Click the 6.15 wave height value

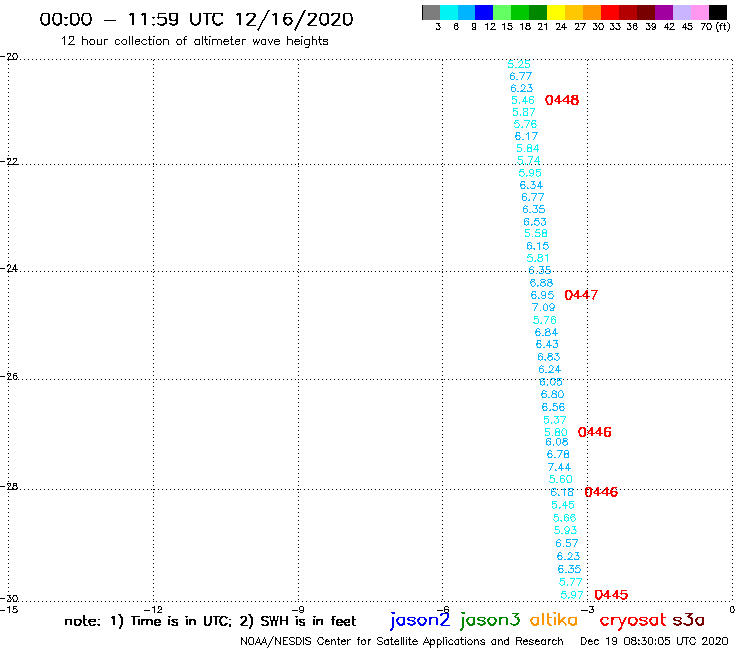(538, 246)
